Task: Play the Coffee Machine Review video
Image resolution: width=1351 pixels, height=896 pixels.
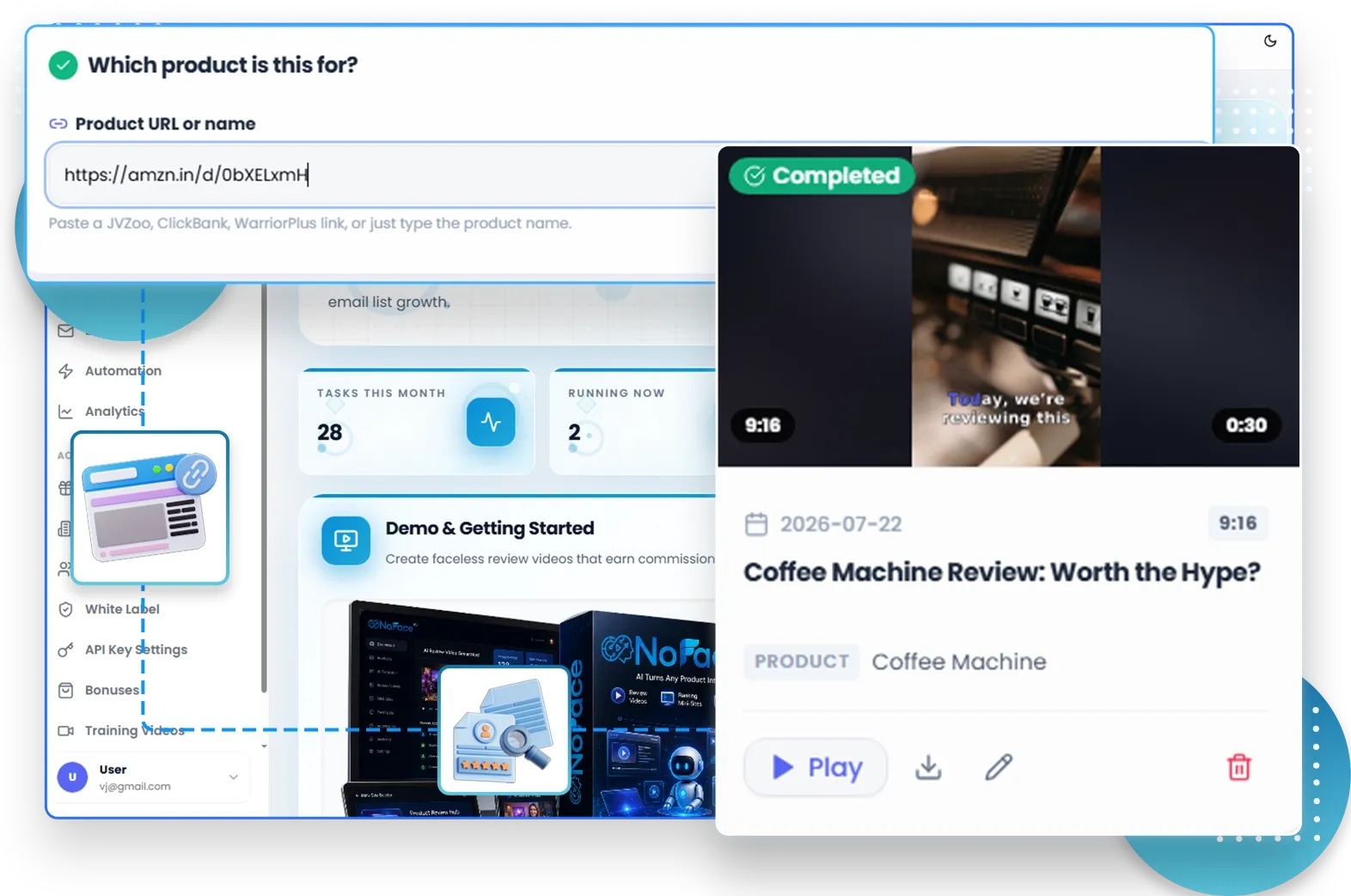Action: [x=816, y=767]
